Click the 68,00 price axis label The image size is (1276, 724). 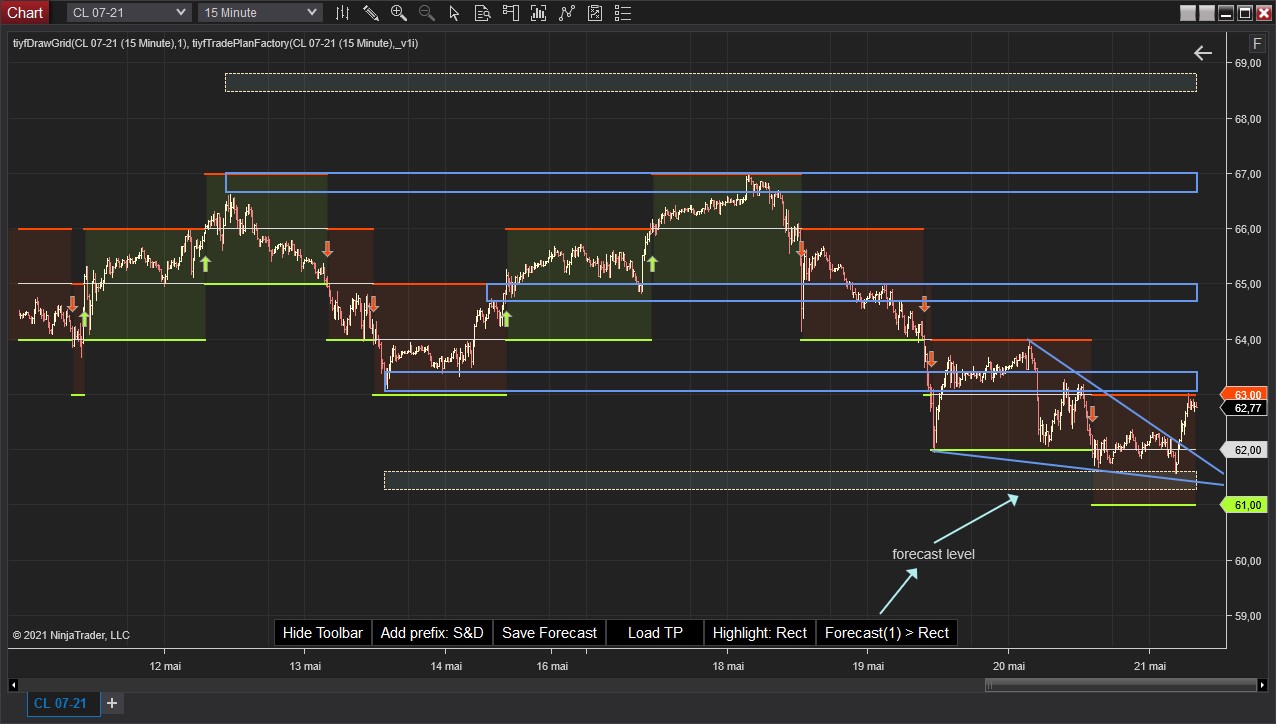[x=1247, y=119]
